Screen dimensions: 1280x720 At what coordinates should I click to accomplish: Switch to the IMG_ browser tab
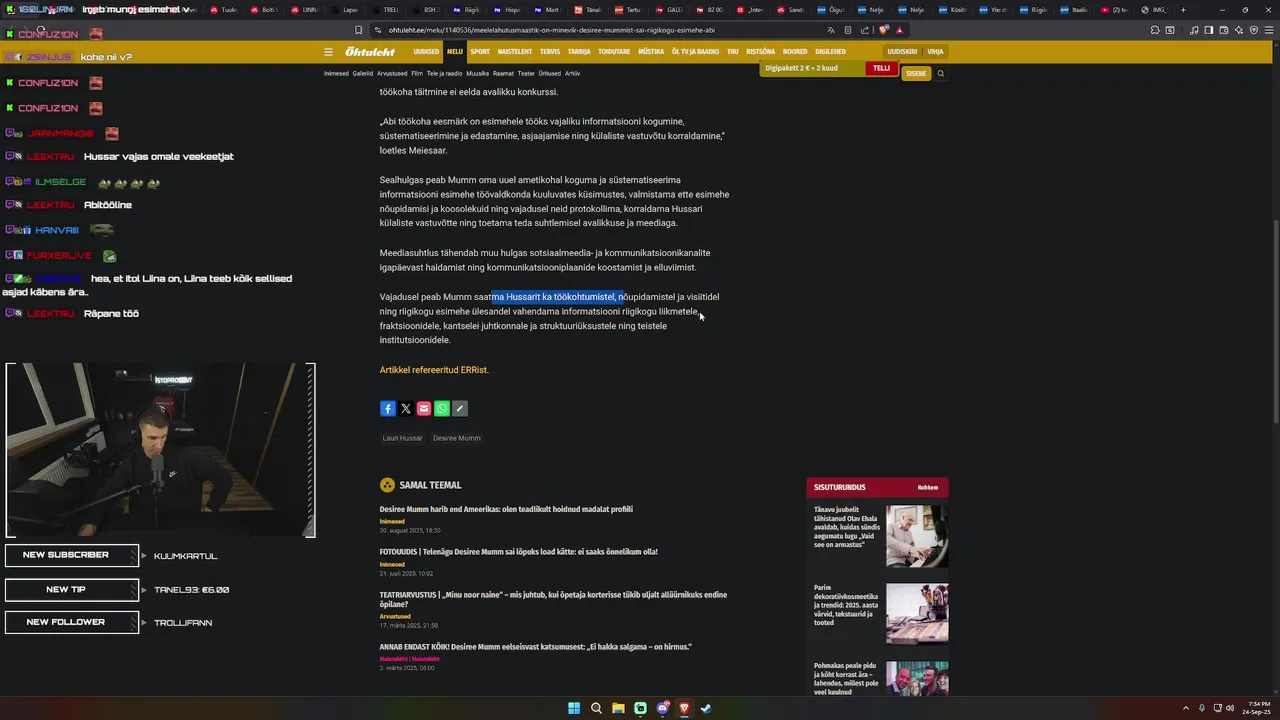tap(1155, 10)
